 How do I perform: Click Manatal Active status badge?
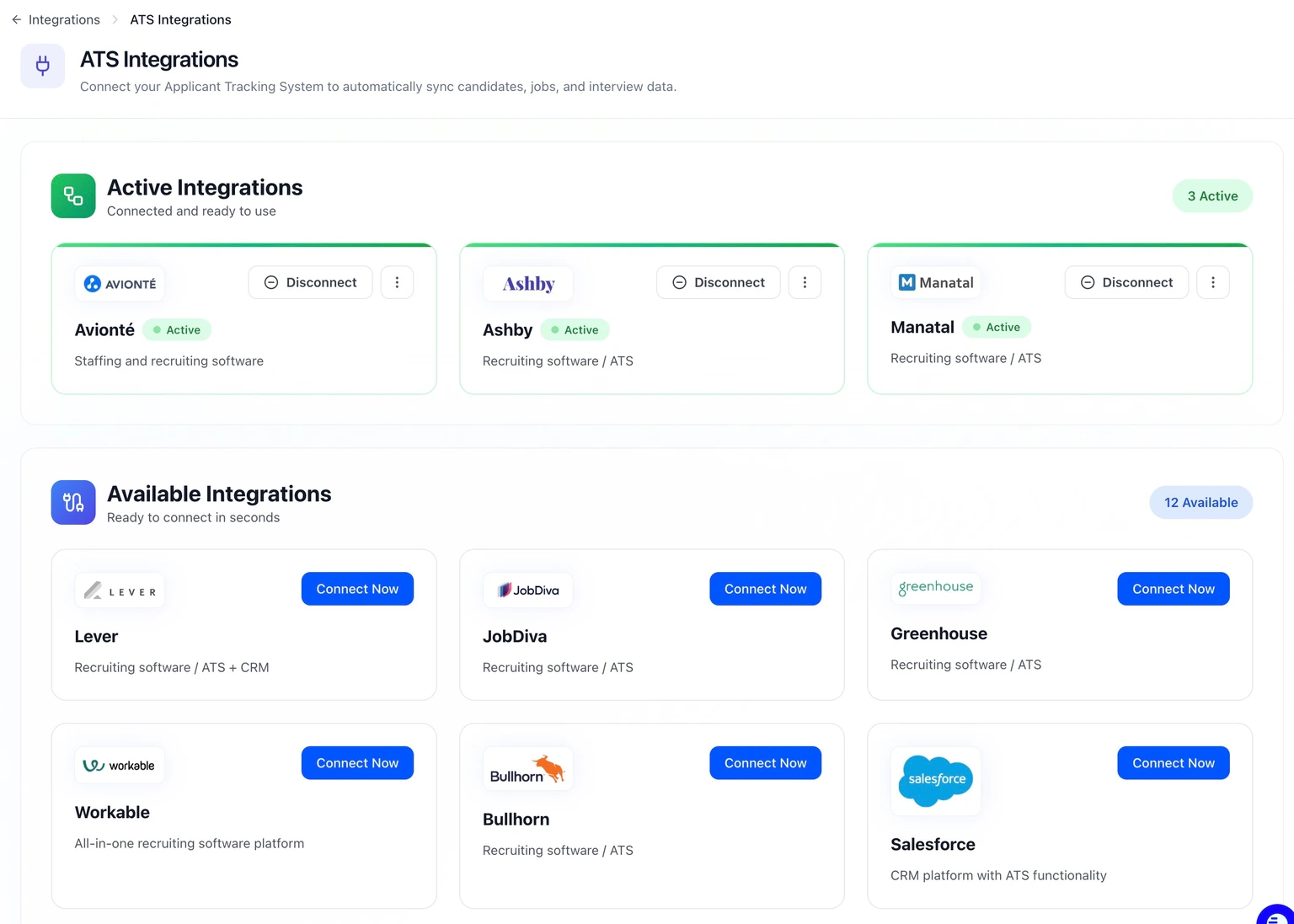pyautogui.click(x=997, y=327)
